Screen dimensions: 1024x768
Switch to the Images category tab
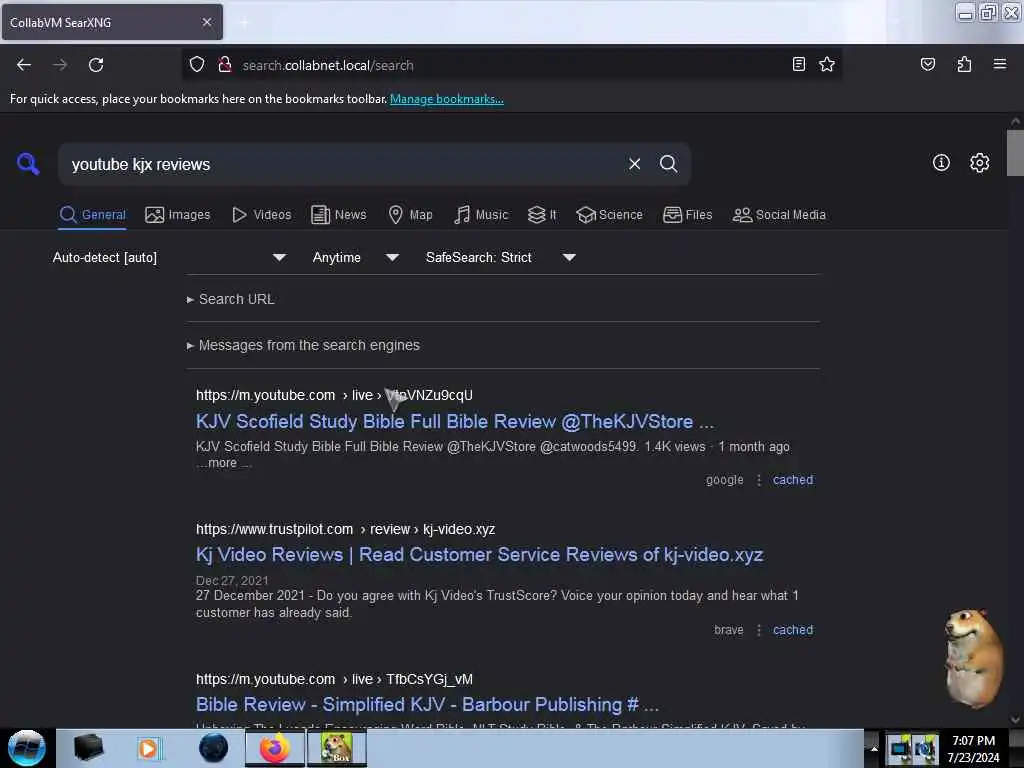(x=178, y=215)
